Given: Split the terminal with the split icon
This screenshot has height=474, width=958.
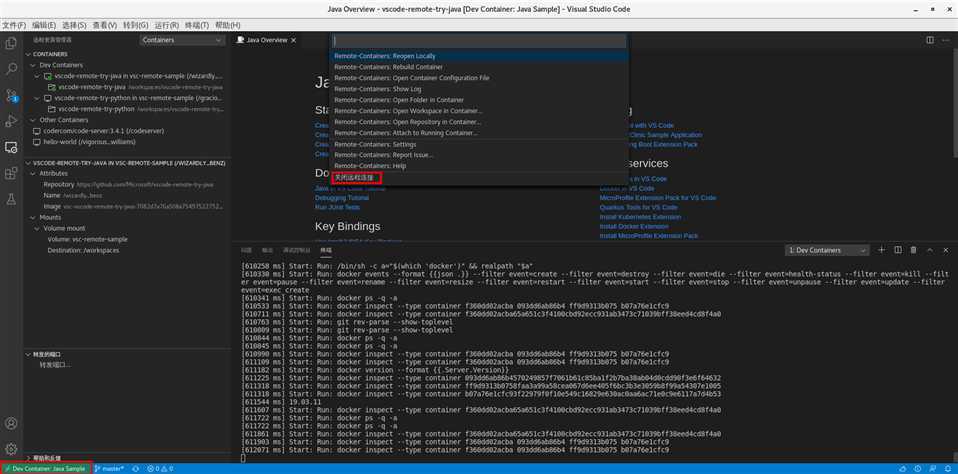Looking at the screenshot, I should 898,250.
